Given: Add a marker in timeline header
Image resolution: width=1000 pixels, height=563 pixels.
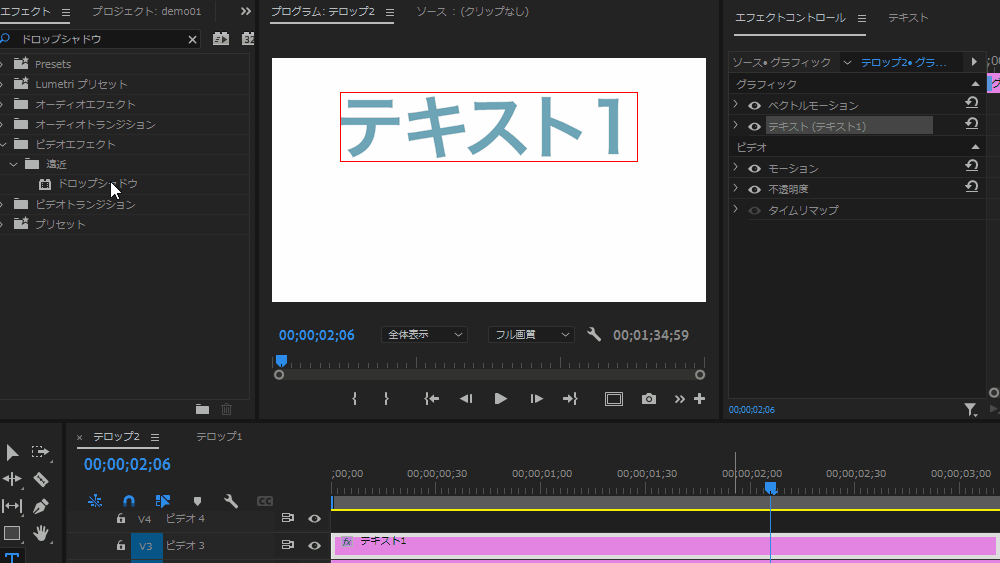Looking at the screenshot, I should click(197, 501).
